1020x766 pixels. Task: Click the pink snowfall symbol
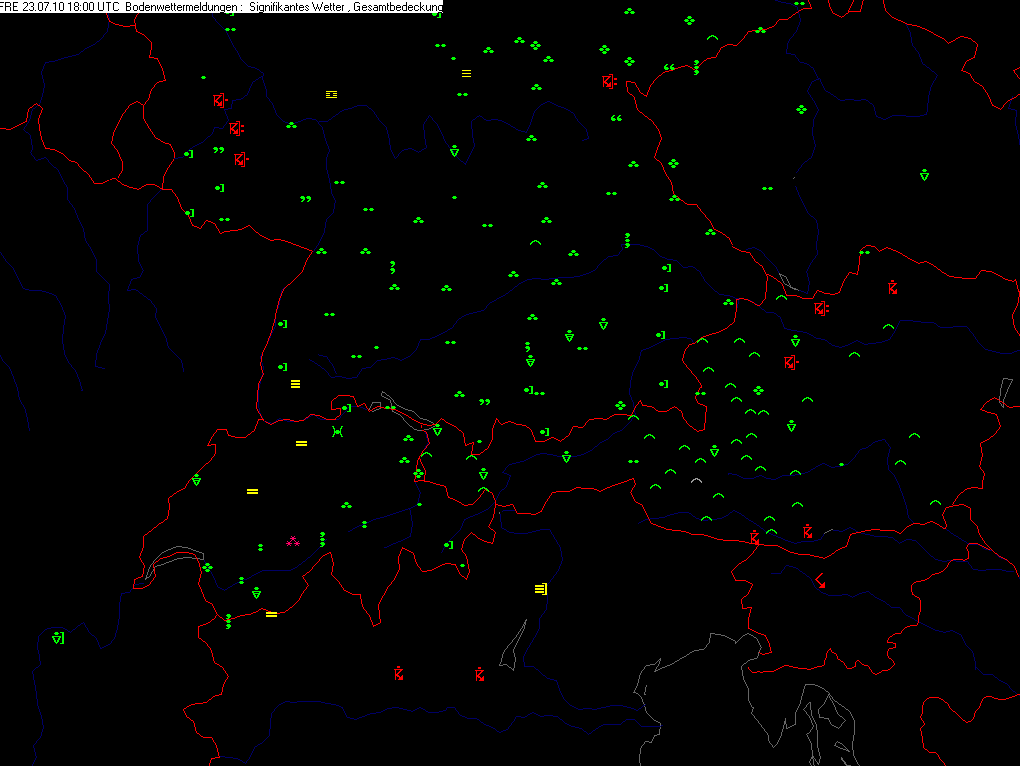click(293, 541)
